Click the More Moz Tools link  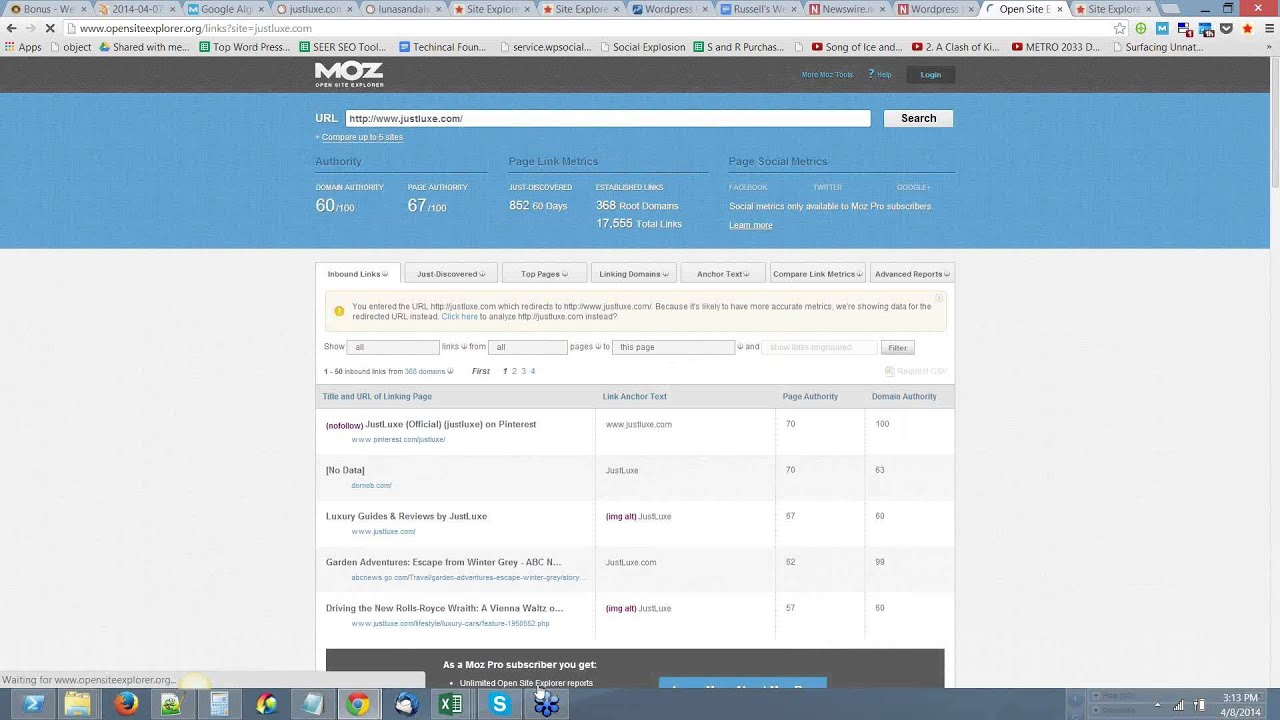(827, 75)
